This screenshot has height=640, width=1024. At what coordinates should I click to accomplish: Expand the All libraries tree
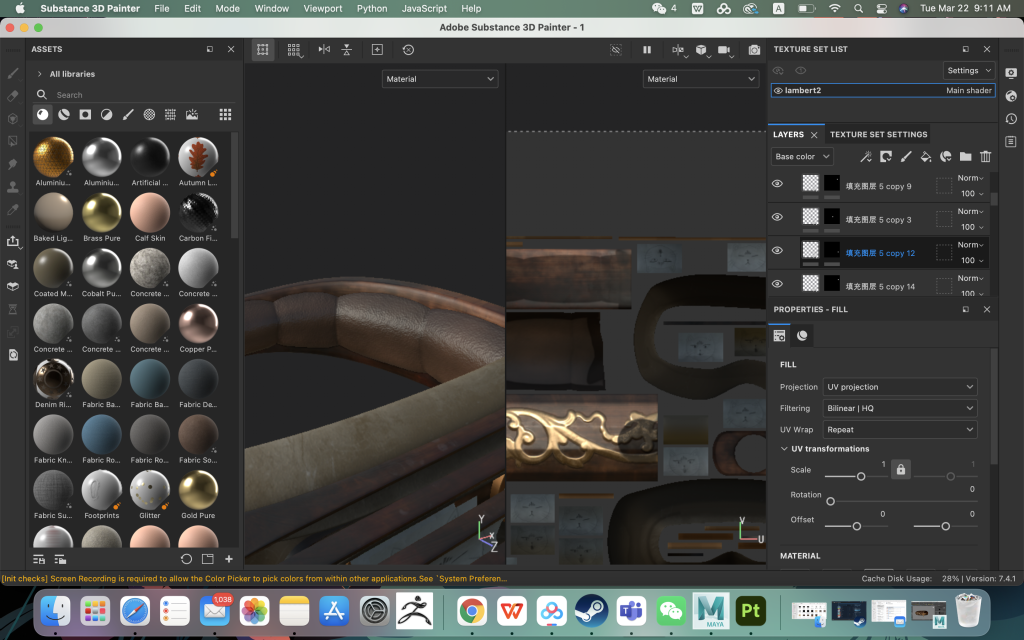40,74
